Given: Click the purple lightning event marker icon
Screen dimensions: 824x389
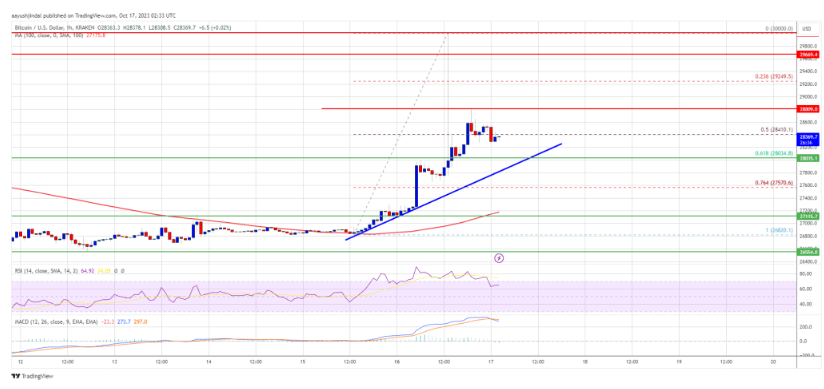Looking at the screenshot, I should click(x=500, y=258).
